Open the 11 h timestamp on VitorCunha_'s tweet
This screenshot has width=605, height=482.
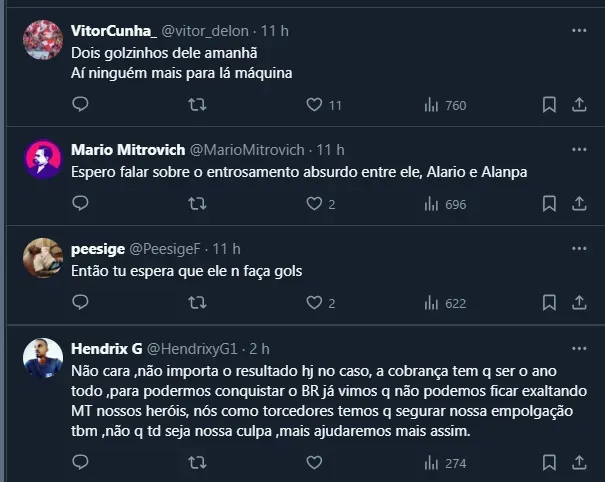tap(275, 31)
